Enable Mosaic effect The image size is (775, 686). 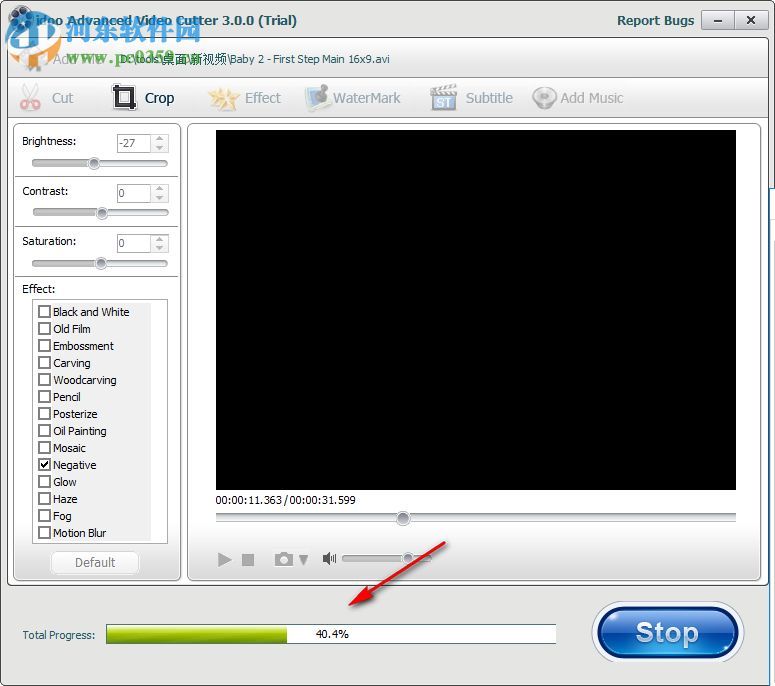(44, 448)
